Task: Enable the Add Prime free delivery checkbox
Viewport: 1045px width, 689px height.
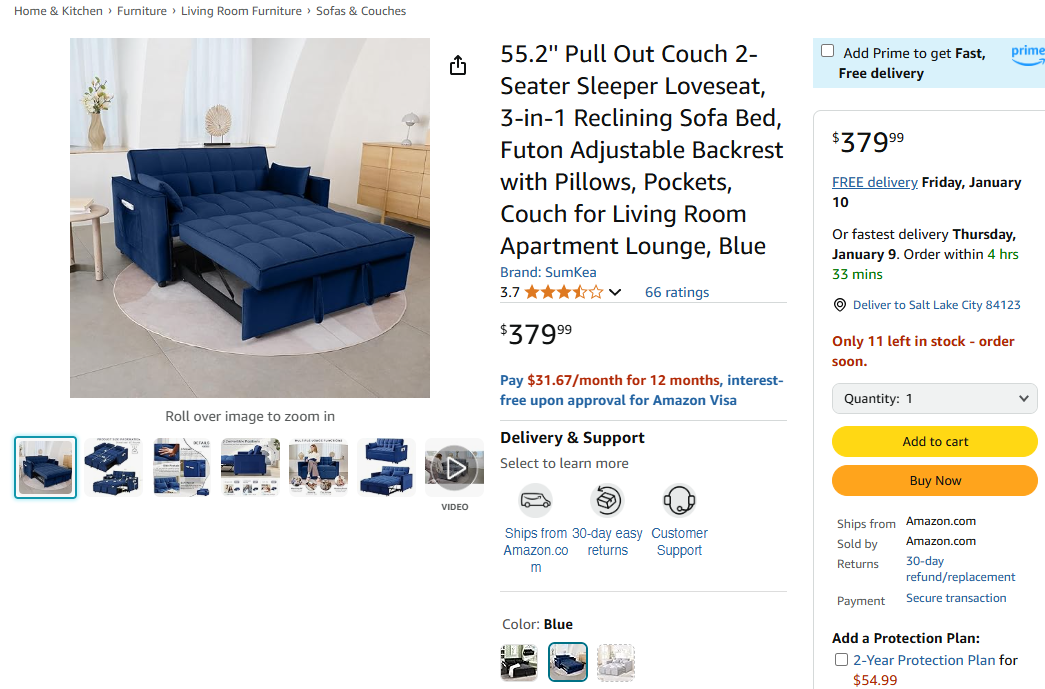Action: coord(826,50)
